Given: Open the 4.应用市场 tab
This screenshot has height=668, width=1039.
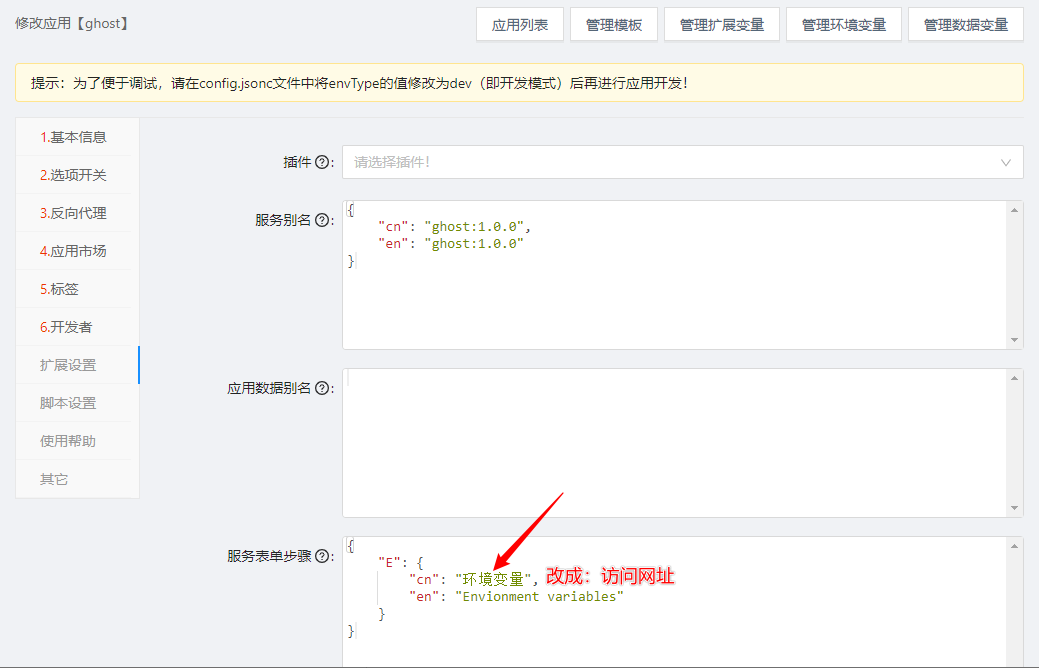Looking at the screenshot, I should (x=73, y=251).
